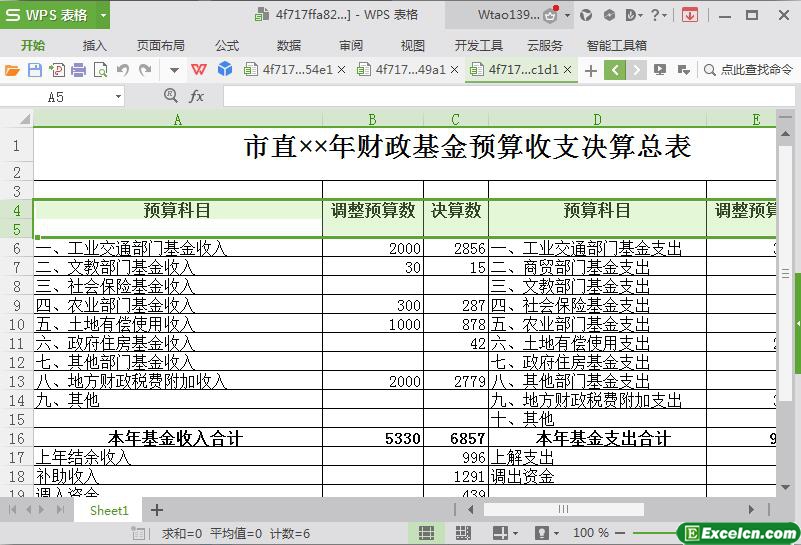This screenshot has height=545, width=801.
Task: Switch to normal view in status bar
Action: tap(426, 533)
